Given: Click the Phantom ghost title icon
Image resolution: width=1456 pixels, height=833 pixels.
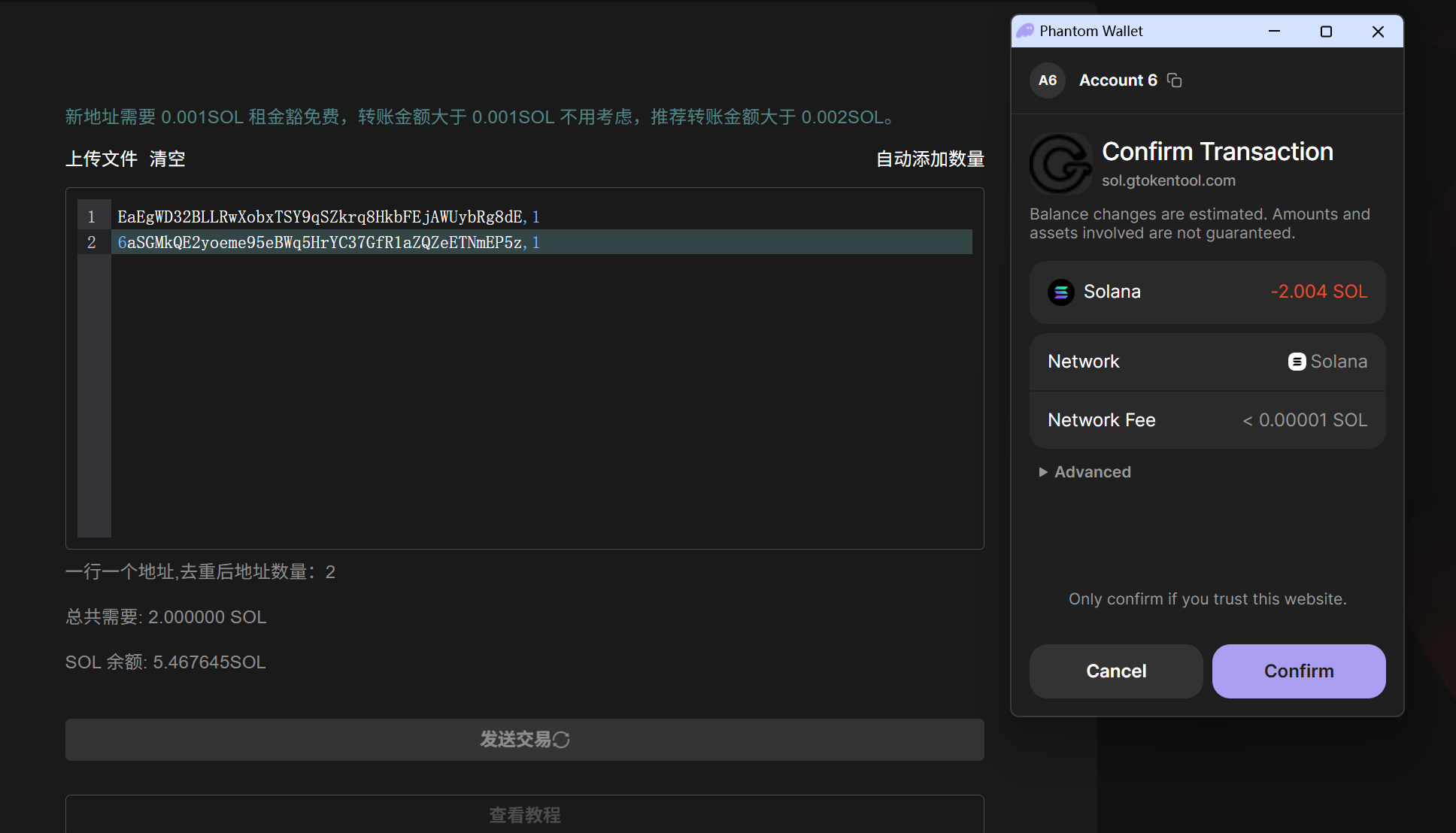Looking at the screenshot, I should [x=1025, y=31].
